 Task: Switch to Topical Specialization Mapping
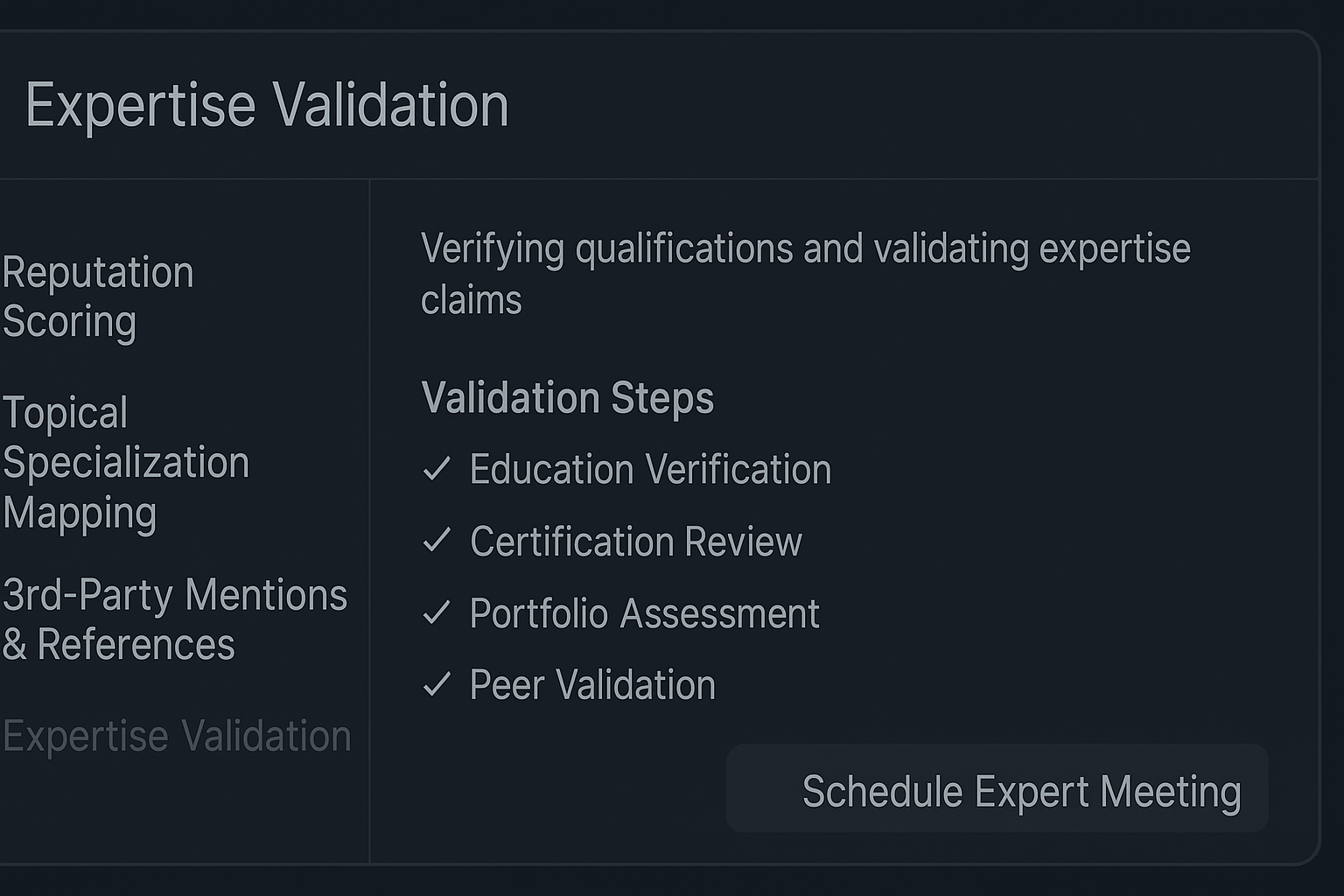click(125, 462)
